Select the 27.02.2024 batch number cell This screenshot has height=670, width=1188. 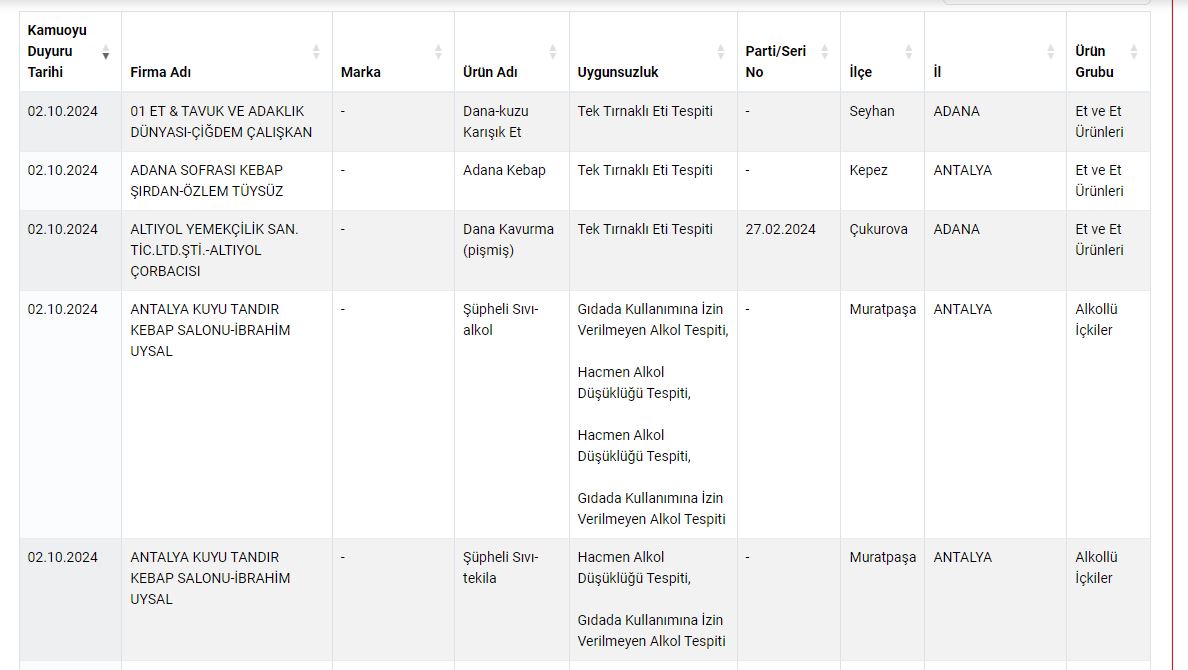(x=780, y=229)
